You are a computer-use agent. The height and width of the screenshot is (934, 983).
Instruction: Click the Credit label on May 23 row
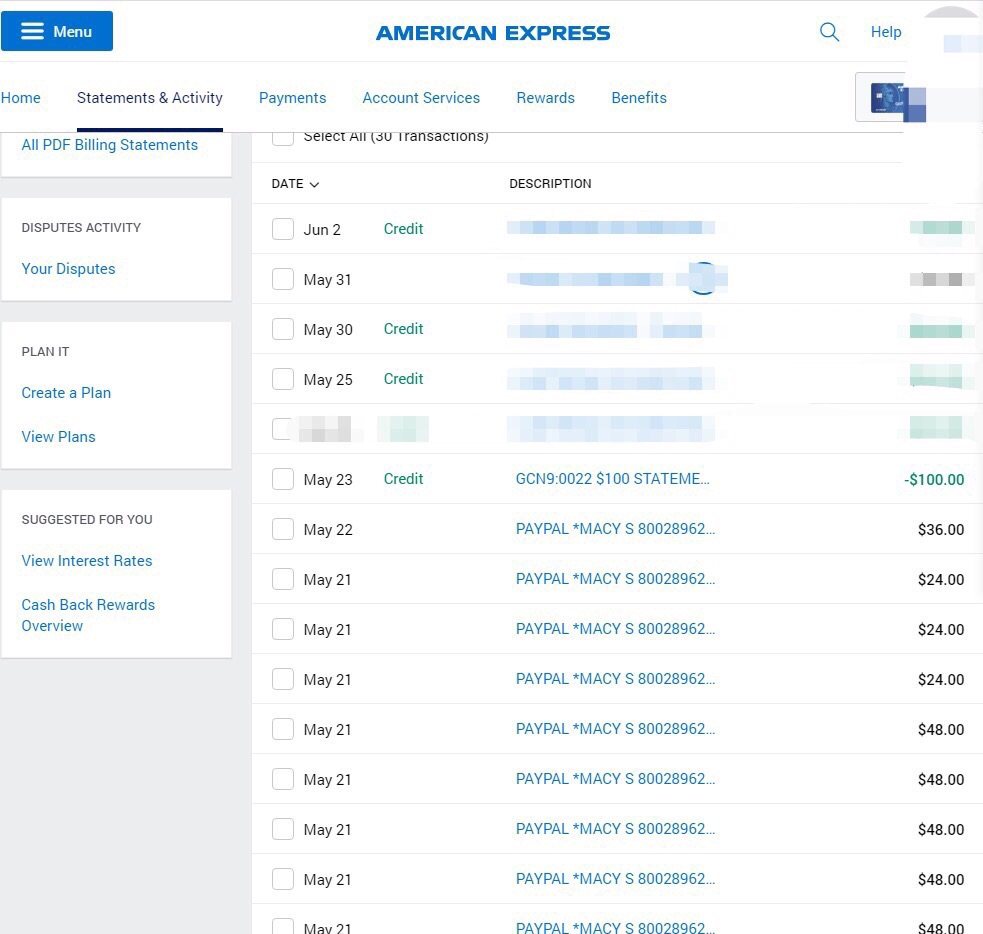click(403, 479)
